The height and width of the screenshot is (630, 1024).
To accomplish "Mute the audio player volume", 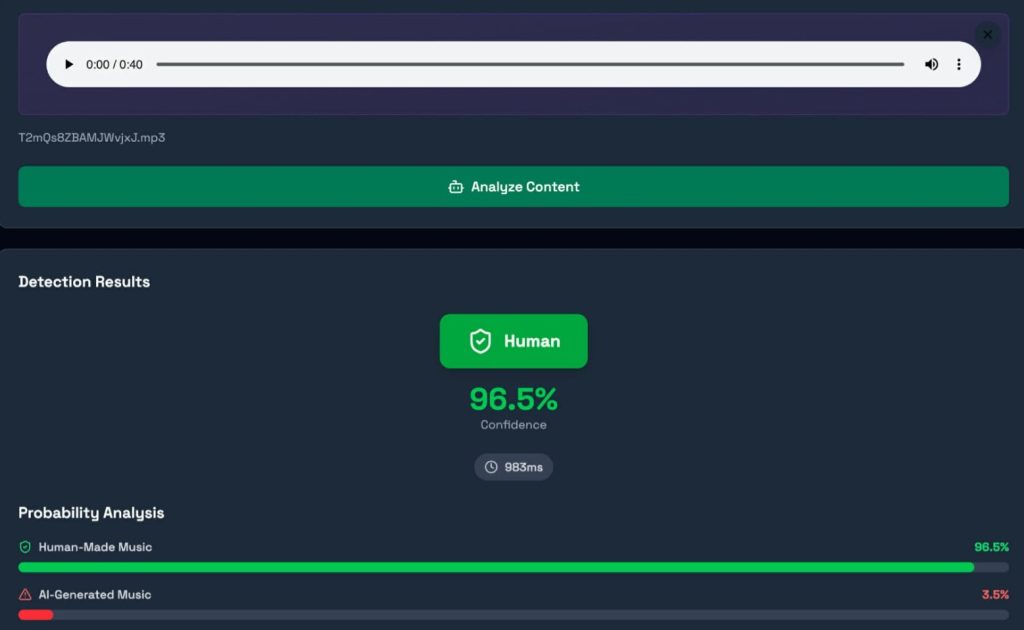I will tap(931, 65).
